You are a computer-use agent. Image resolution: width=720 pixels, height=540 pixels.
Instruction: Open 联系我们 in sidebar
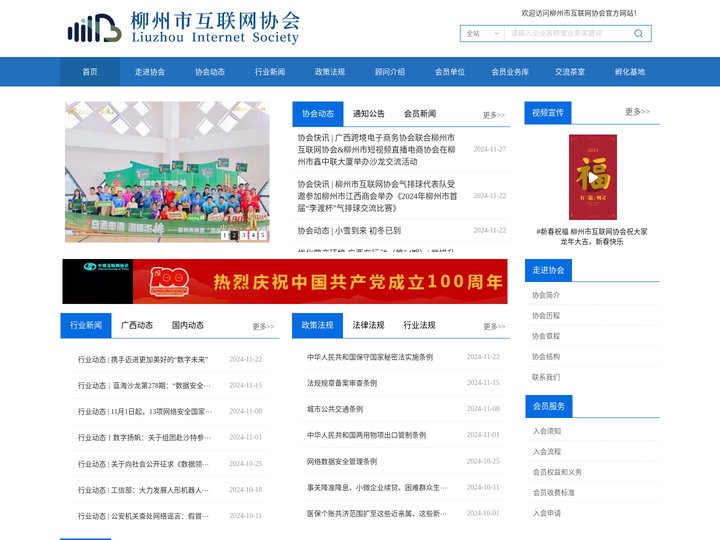pyautogui.click(x=546, y=377)
